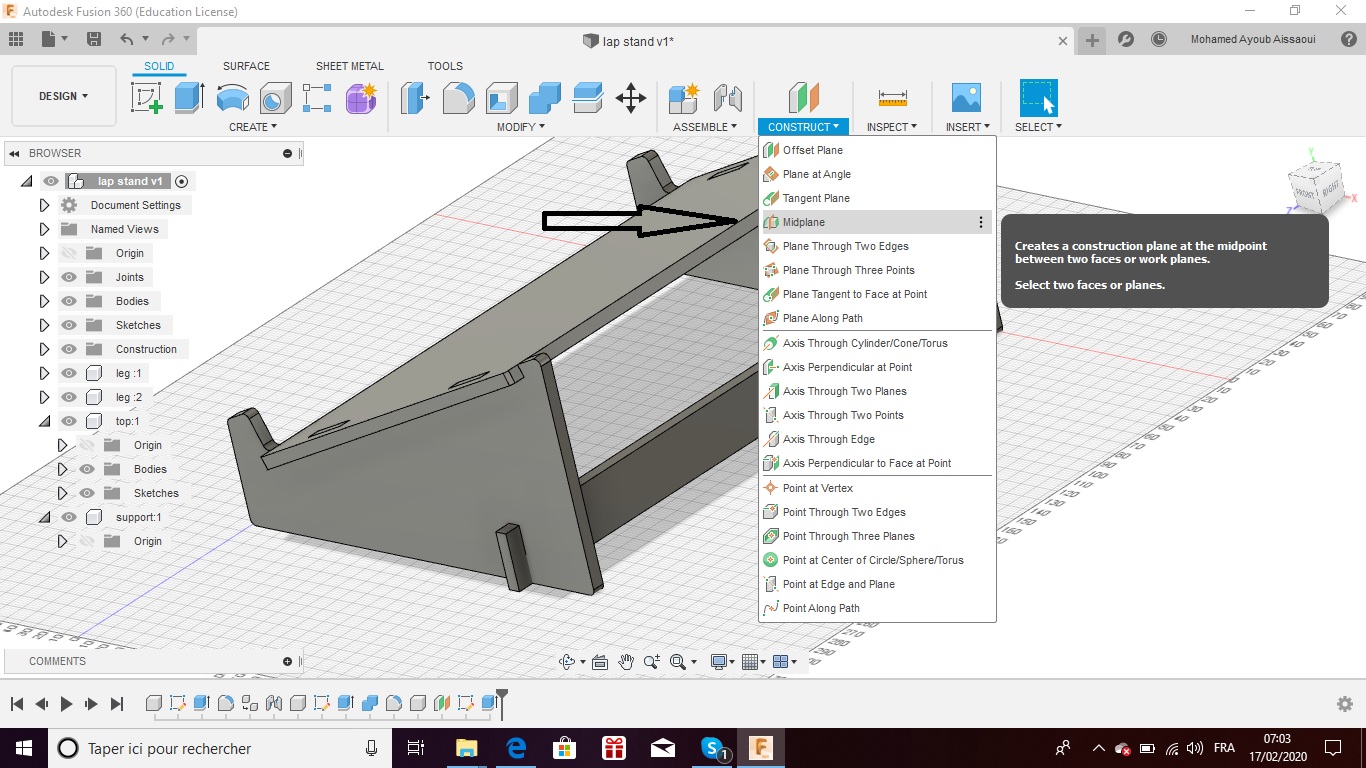
Task: Switch to the SHEET METAL tab
Action: 349,66
